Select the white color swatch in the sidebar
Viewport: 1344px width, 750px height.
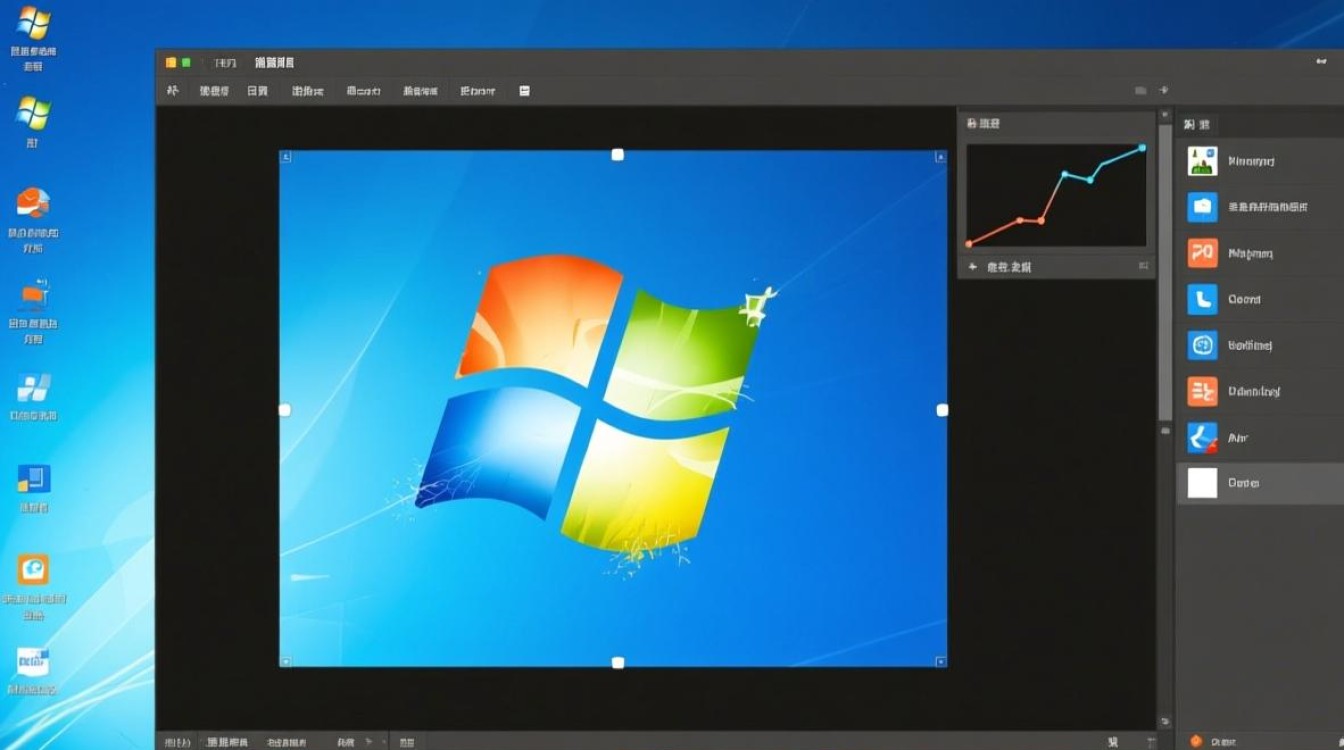[1202, 483]
